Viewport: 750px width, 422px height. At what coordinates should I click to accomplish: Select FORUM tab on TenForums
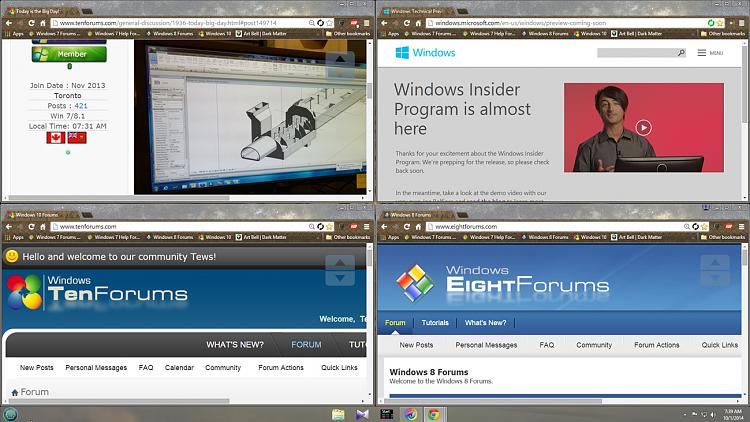[x=306, y=344]
